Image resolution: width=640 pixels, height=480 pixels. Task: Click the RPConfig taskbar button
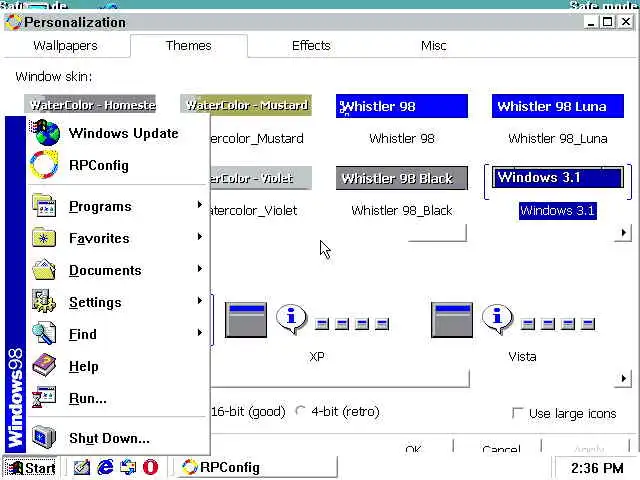[x=256, y=467]
